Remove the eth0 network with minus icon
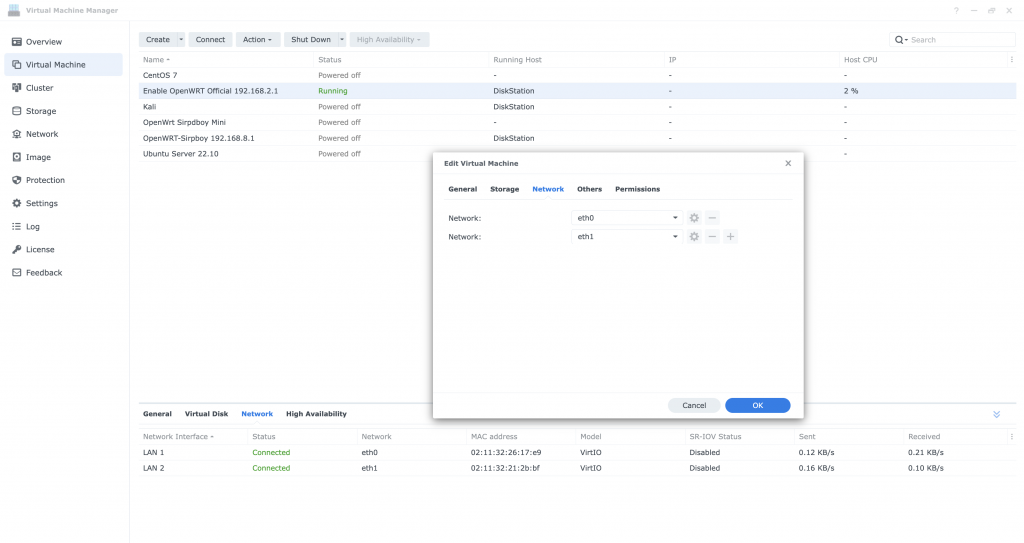Viewport: 1024px width, 543px height. [x=712, y=218]
